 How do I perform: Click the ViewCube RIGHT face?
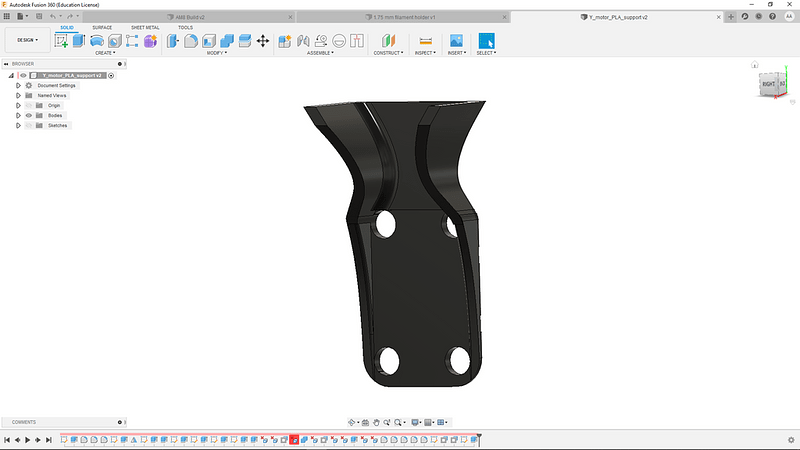pyautogui.click(x=768, y=84)
